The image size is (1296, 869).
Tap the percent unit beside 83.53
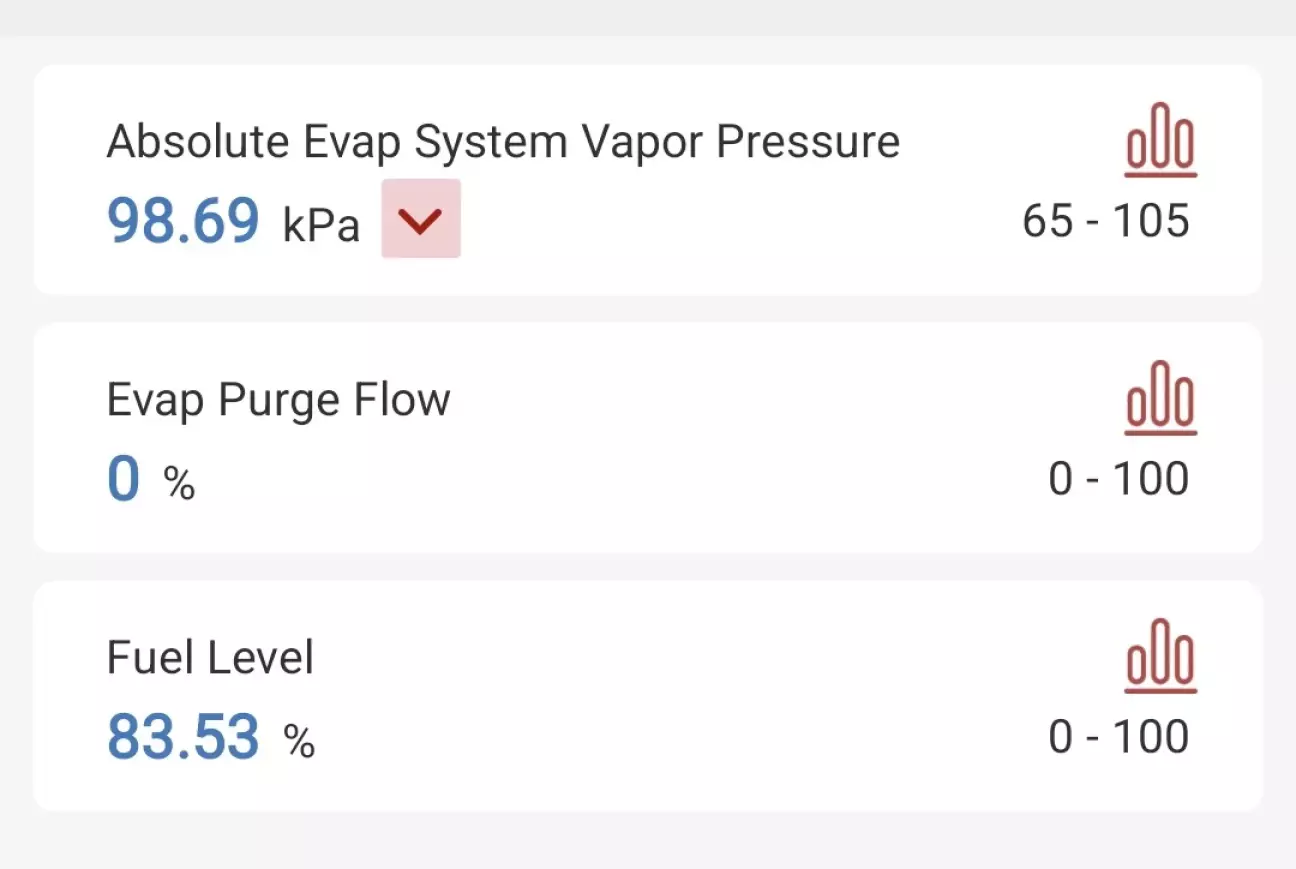tap(299, 742)
